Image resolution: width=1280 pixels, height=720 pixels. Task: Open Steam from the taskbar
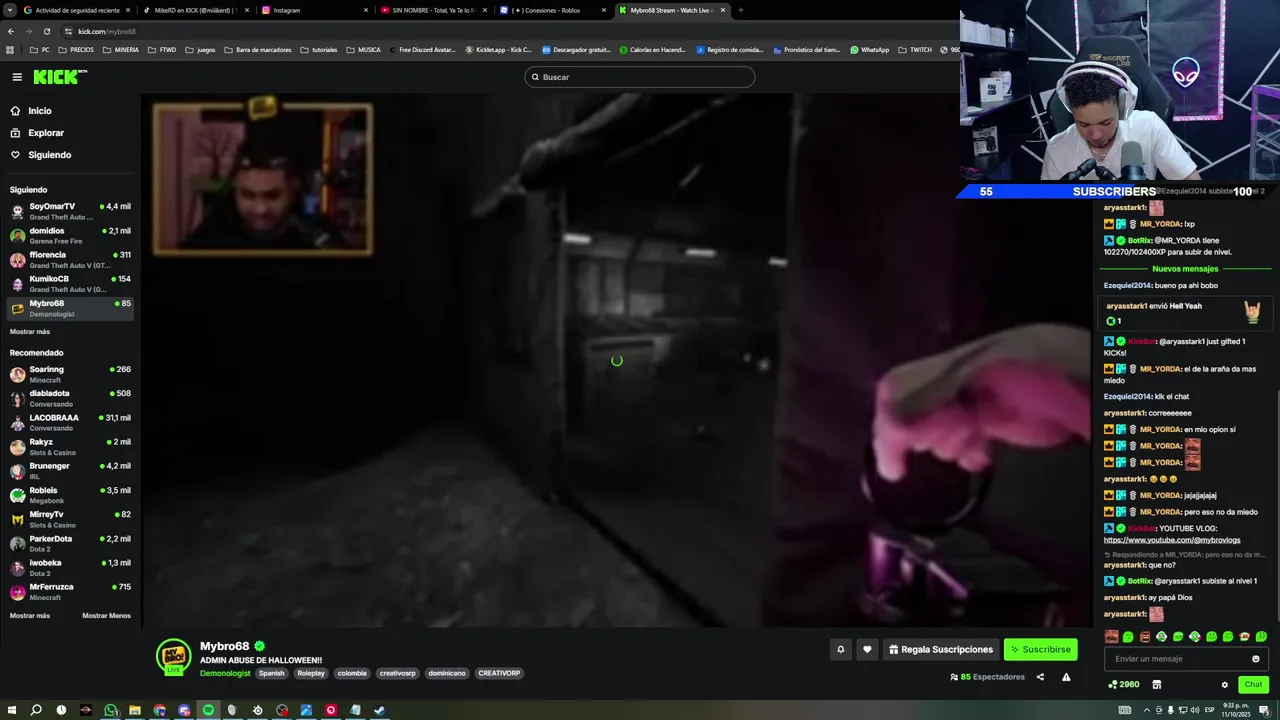[x=379, y=710]
